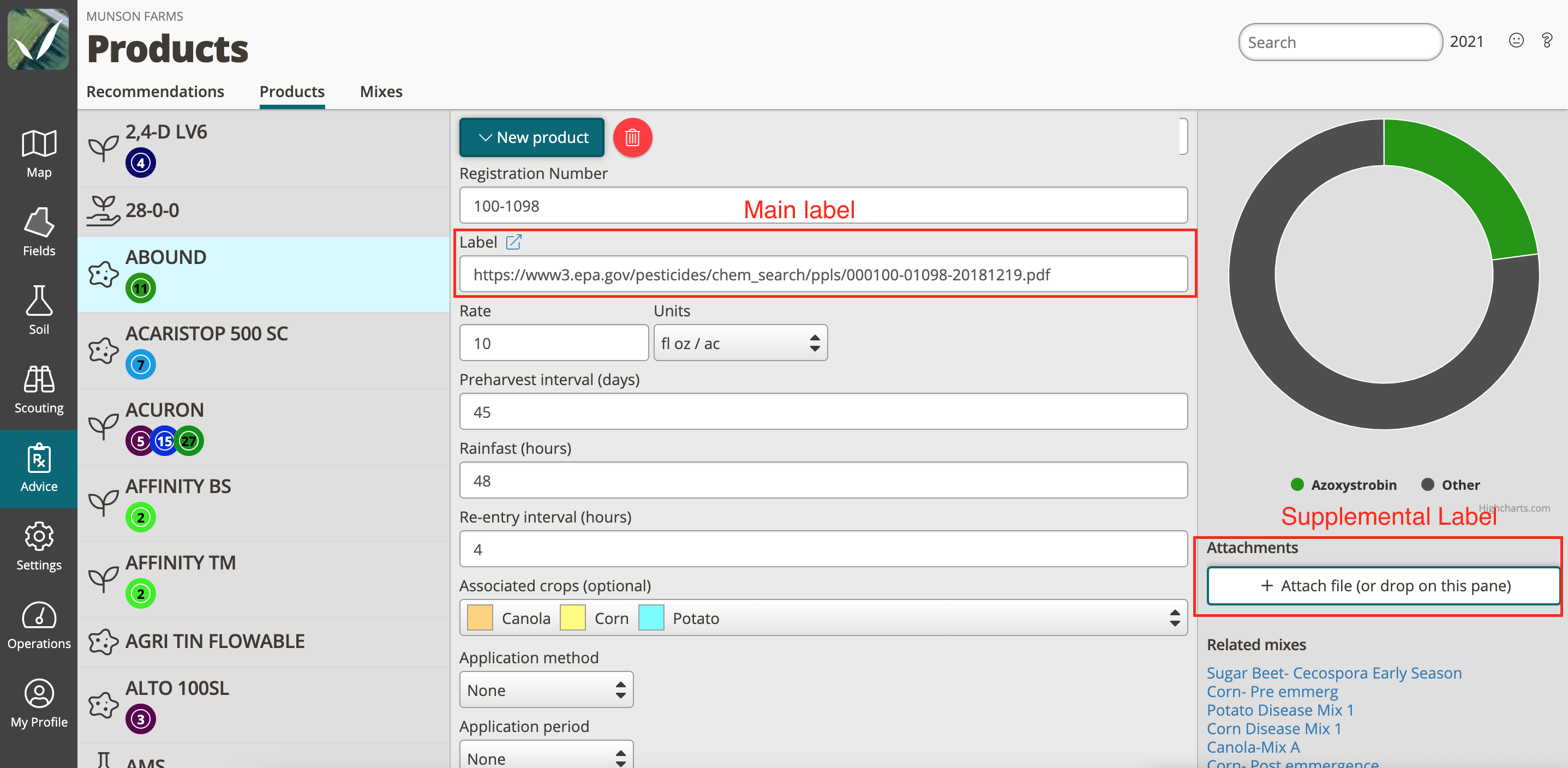1568x768 pixels.
Task: Focus the Search field at top
Action: 1340,42
